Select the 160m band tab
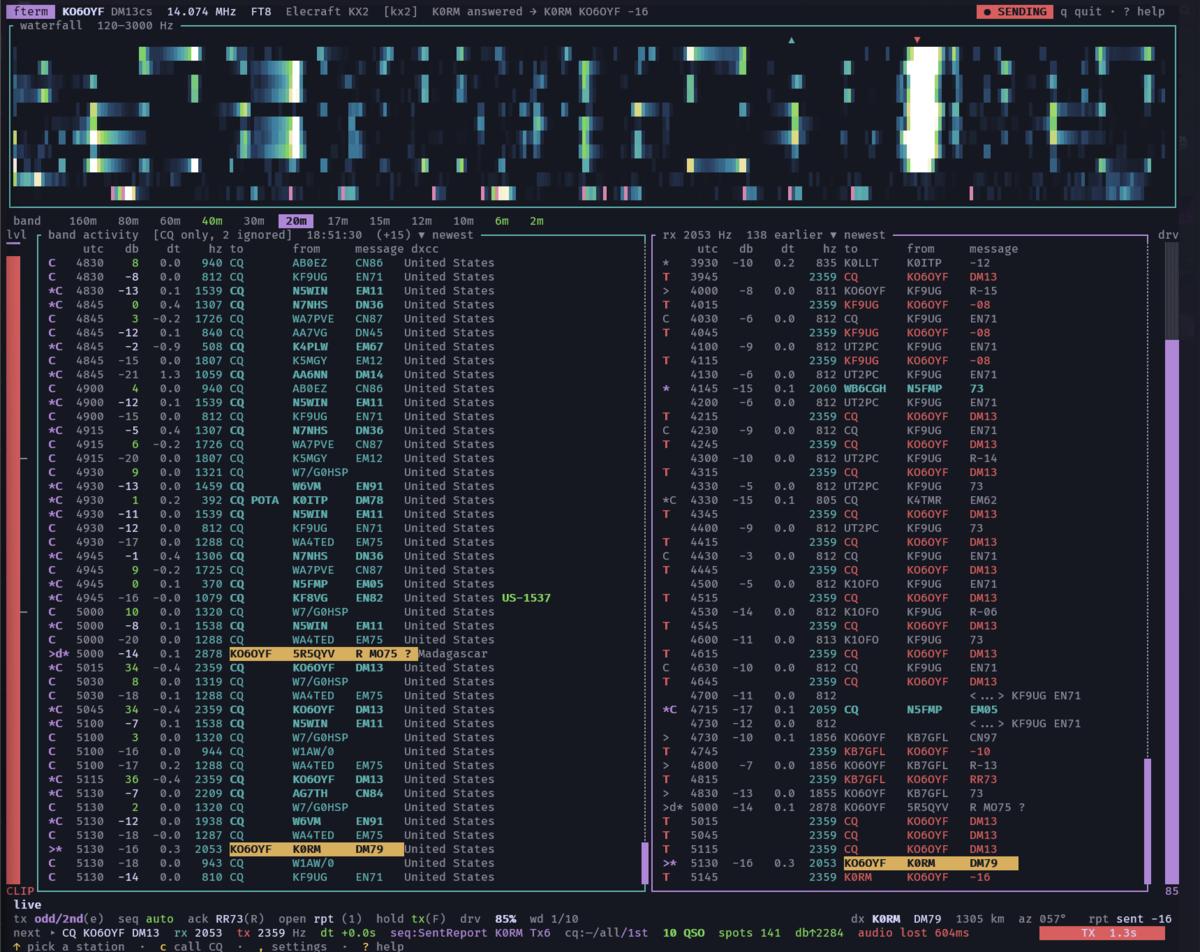This screenshot has width=1200, height=952. coord(83,221)
